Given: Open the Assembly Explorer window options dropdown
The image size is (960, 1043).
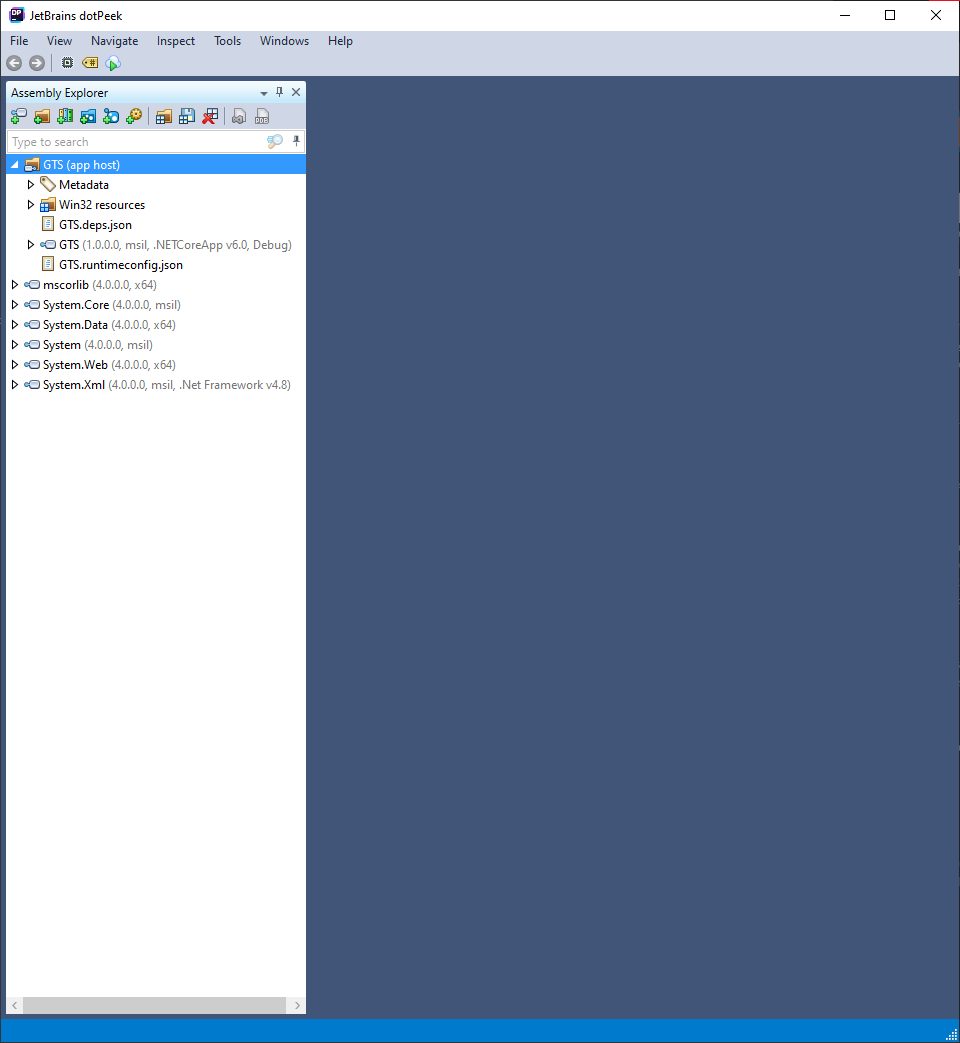Looking at the screenshot, I should 264,93.
